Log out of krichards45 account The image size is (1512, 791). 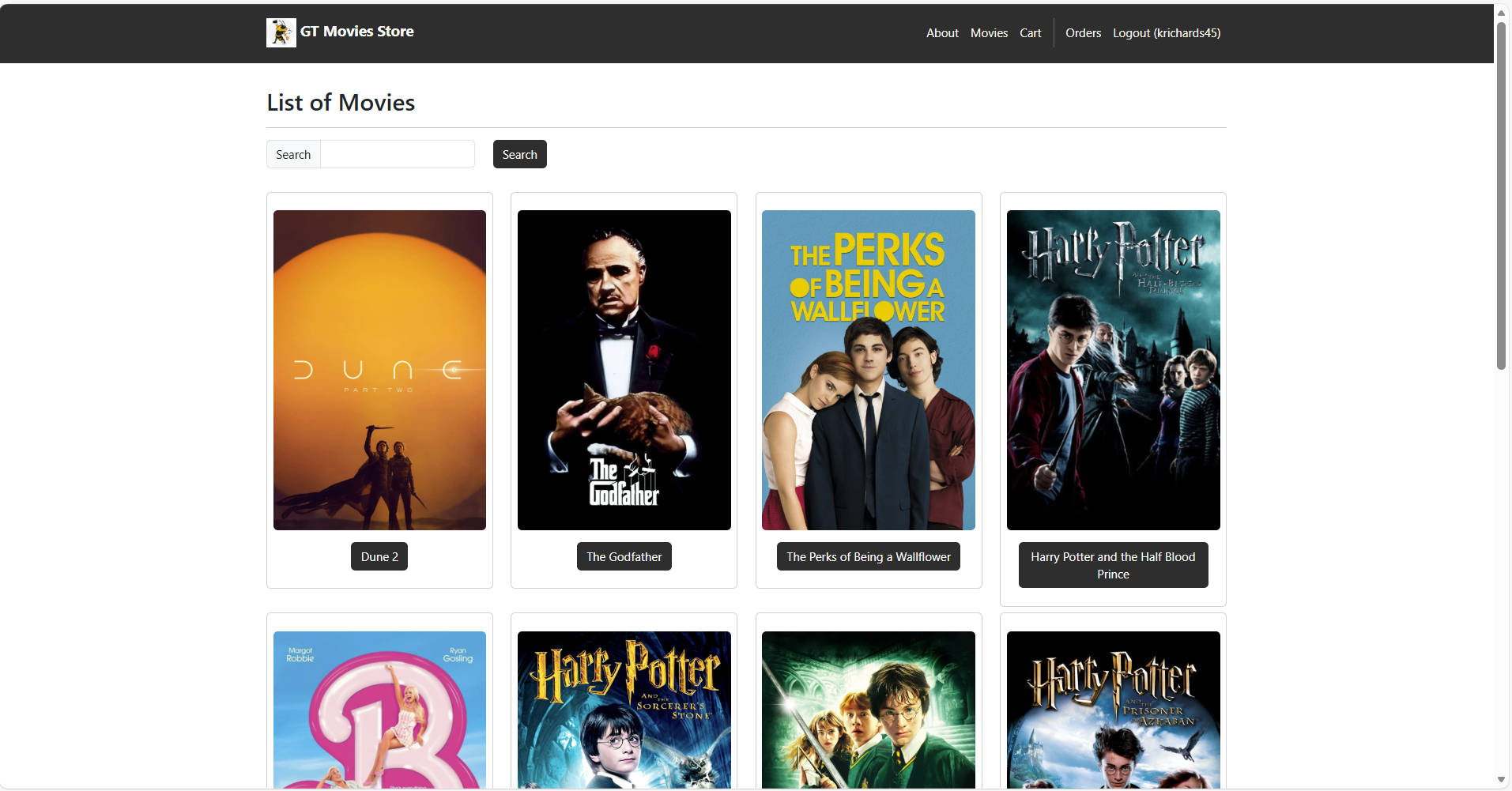pyautogui.click(x=1167, y=33)
